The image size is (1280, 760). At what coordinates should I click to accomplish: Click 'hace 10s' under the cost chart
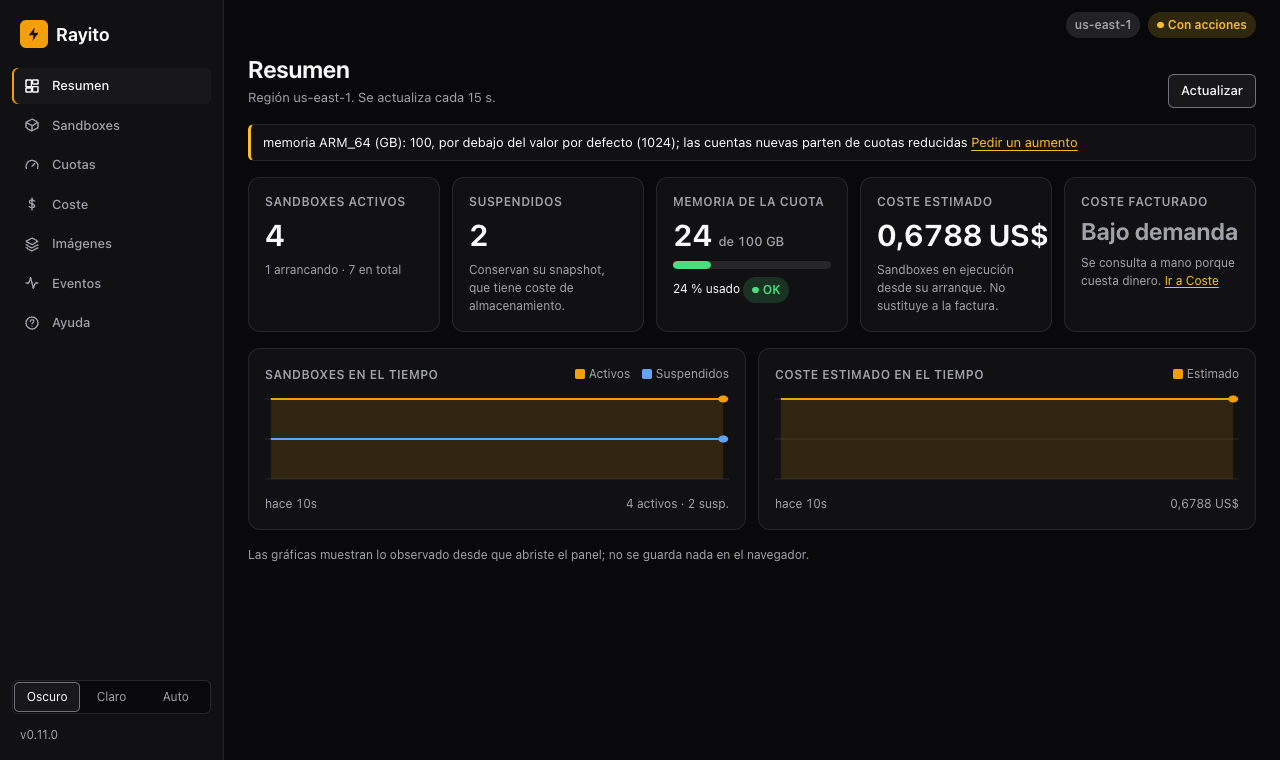tap(801, 504)
